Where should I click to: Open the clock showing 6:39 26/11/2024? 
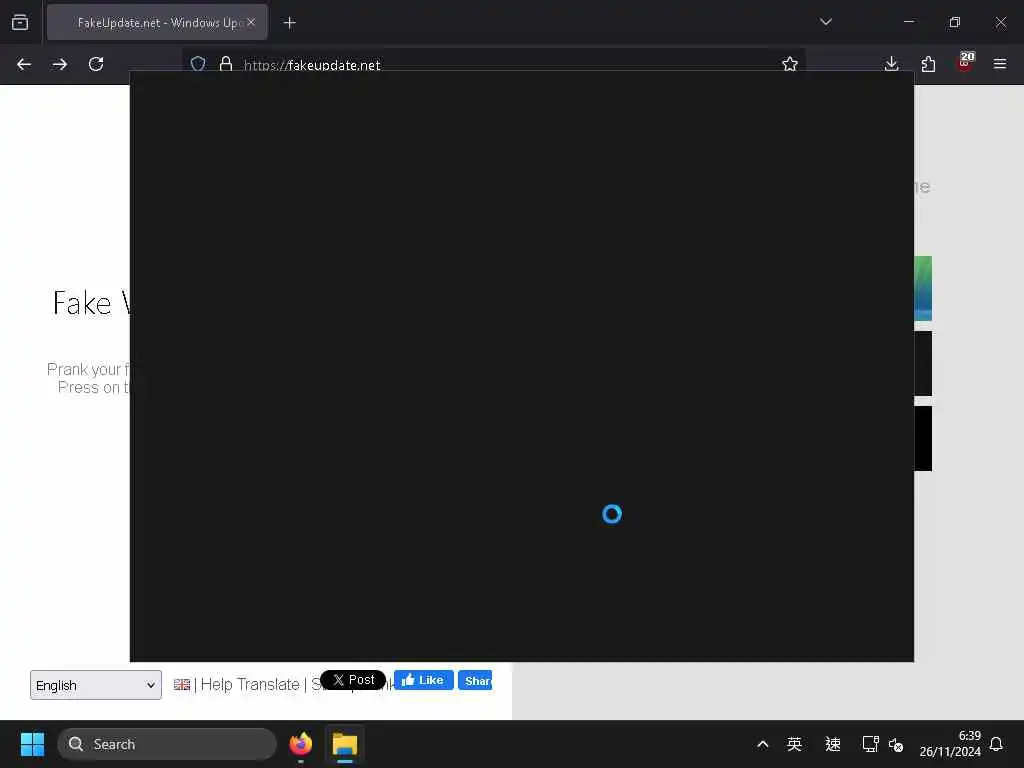950,744
